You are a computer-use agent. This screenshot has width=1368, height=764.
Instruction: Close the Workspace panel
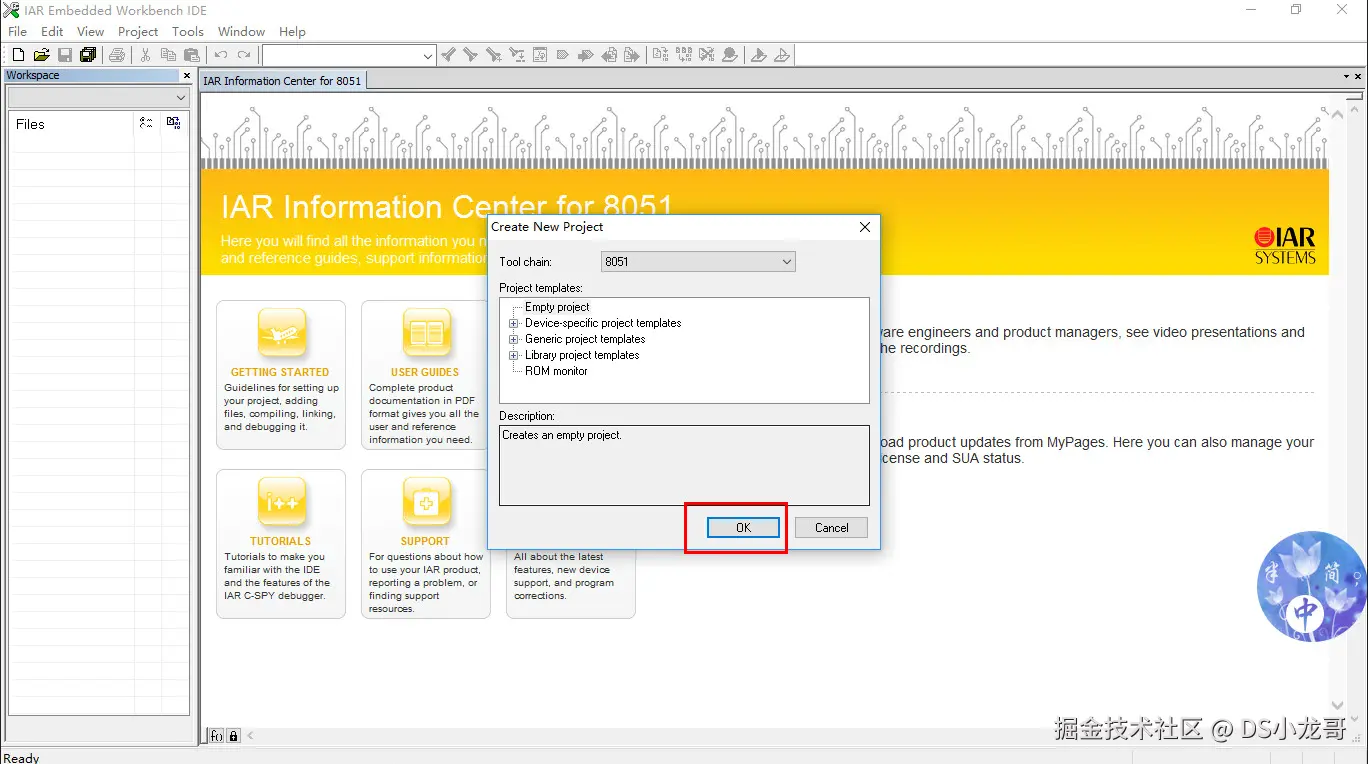(186, 76)
